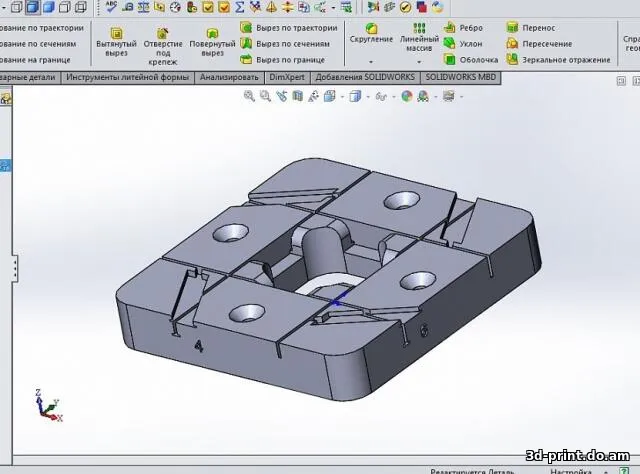The image size is (640, 474).
Task: Select shaded with edges display icon
Action: click(x=33, y=7)
